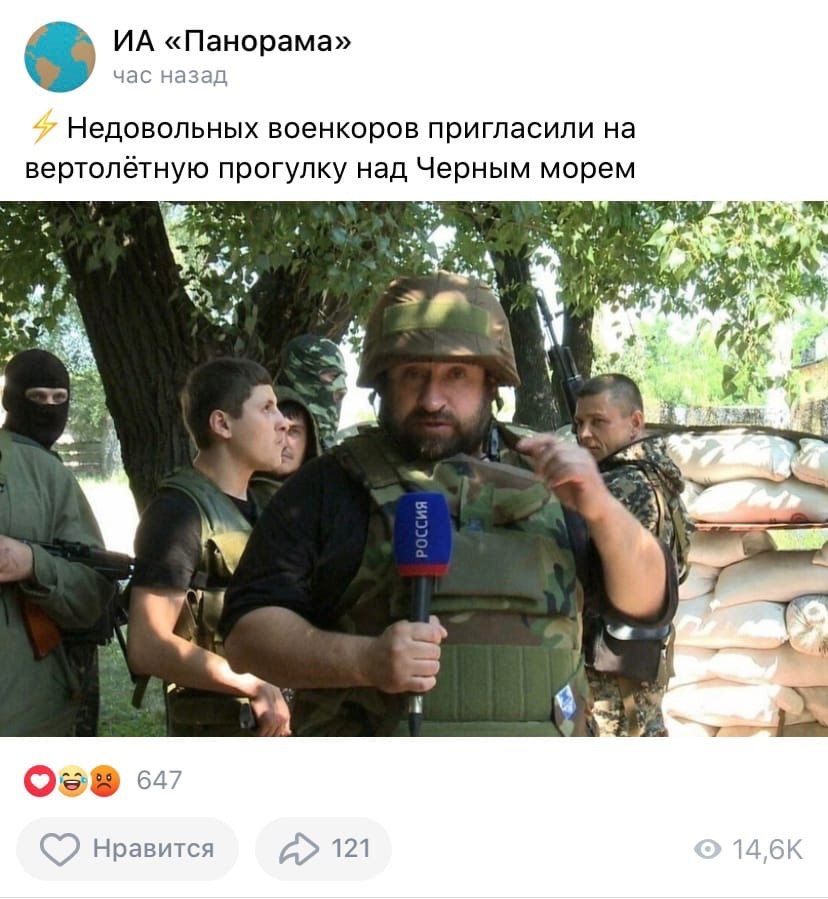Open the ИА «Панорама» page name
Image resolution: width=828 pixels, height=899 pixels.
(232, 41)
